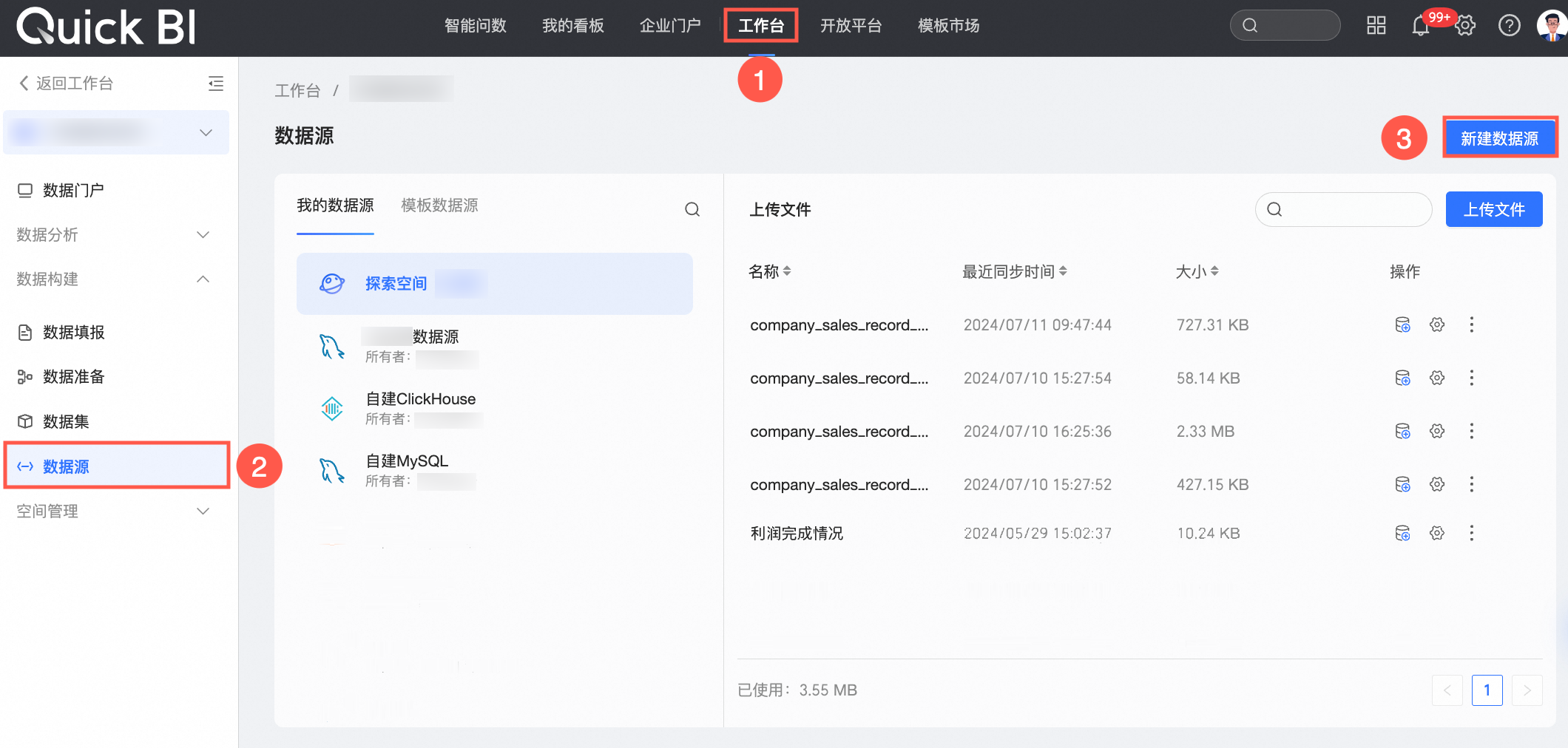Open 模板市场 in top navigation

pyautogui.click(x=948, y=26)
